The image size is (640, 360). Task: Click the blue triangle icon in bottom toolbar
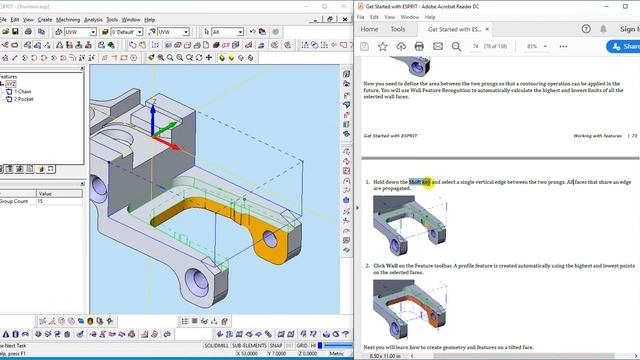pos(6,334)
